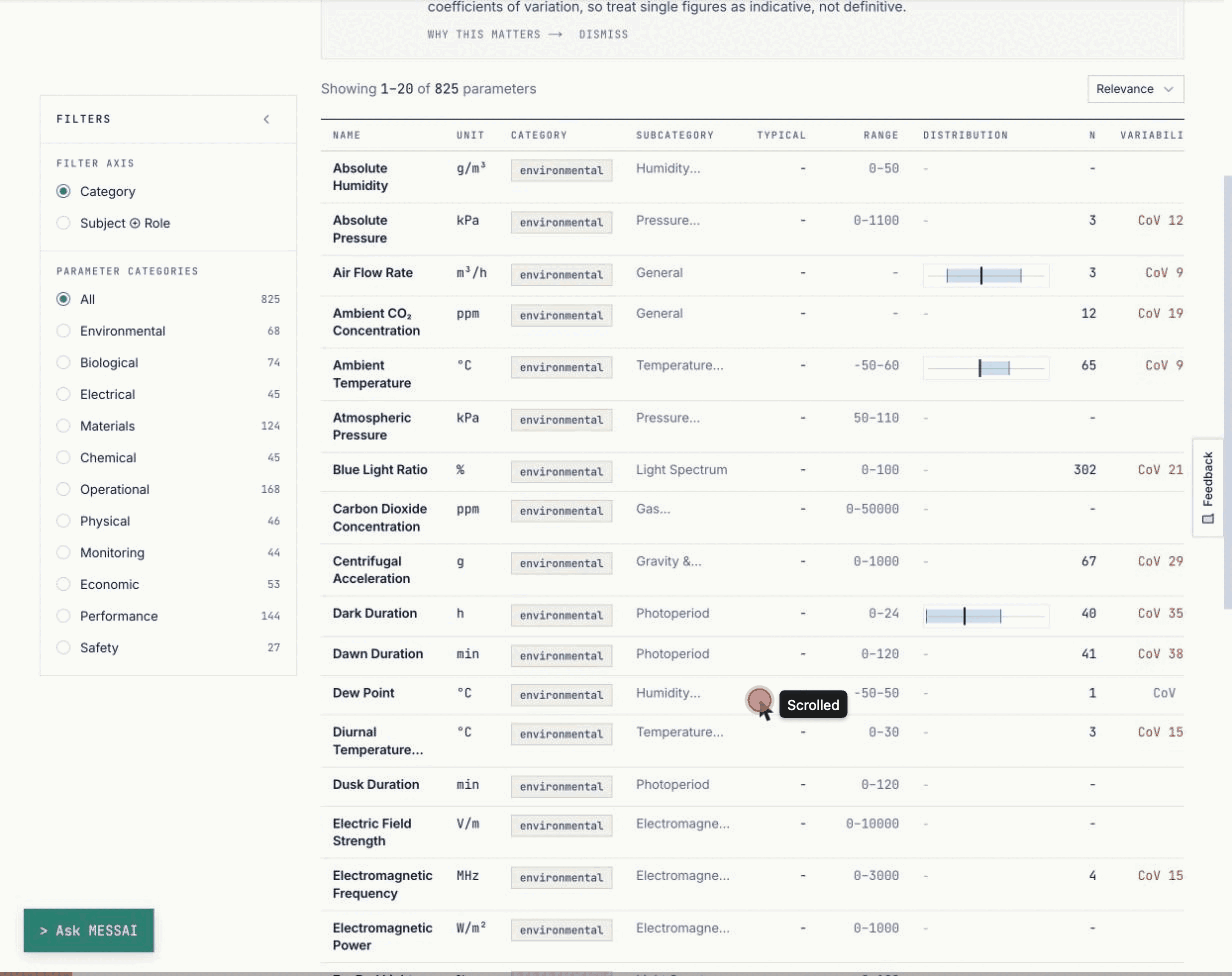
Task: Sort by the N column header
Action: [x=1092, y=135]
